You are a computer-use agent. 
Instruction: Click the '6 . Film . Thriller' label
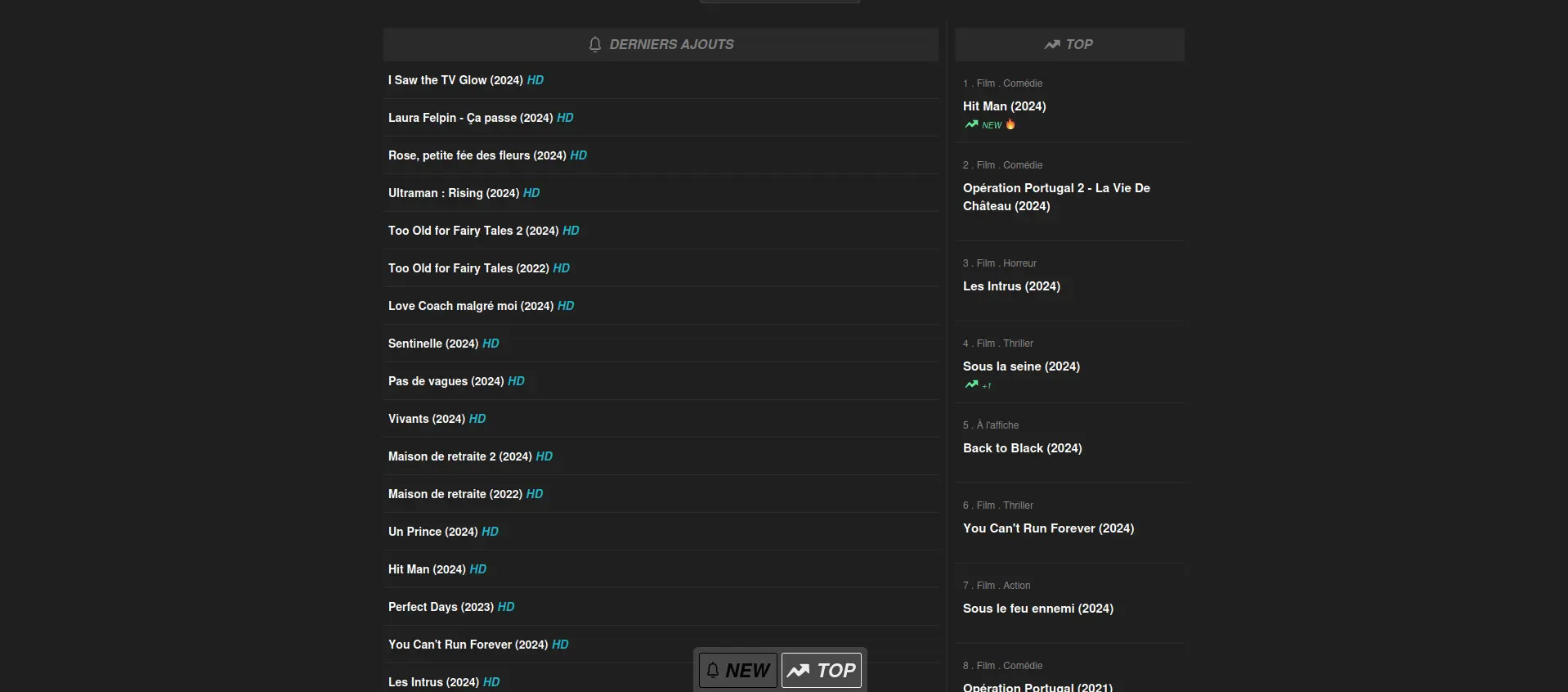click(x=998, y=506)
